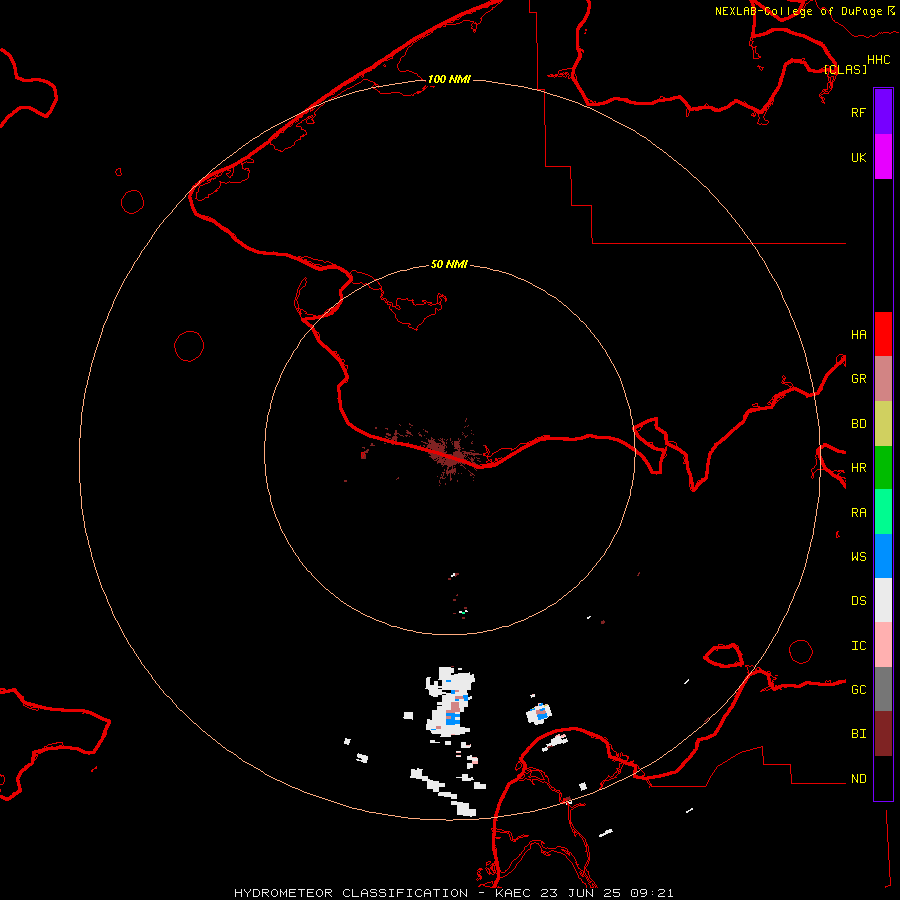Screen dimensions: 900x900
Task: Click 'HYDROMETEOR CLASSIFICATION' in the footer title
Action: tap(351, 893)
